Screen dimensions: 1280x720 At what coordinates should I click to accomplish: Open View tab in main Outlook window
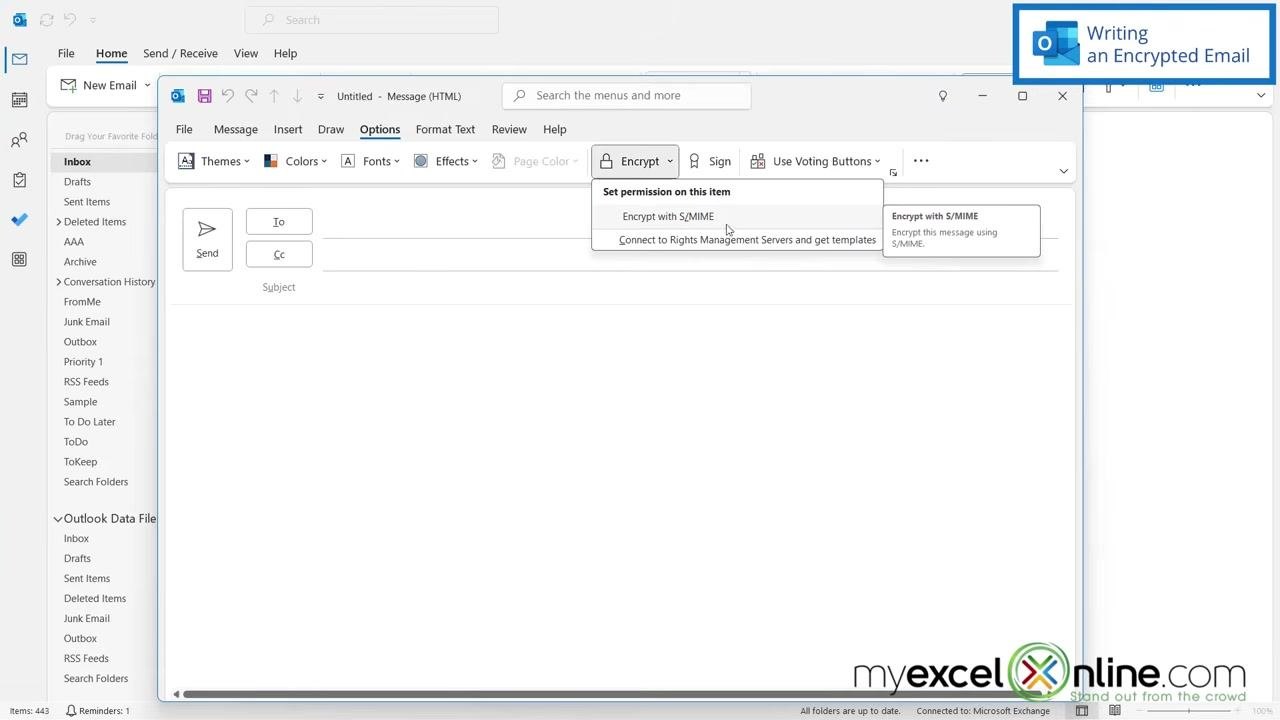(x=246, y=53)
